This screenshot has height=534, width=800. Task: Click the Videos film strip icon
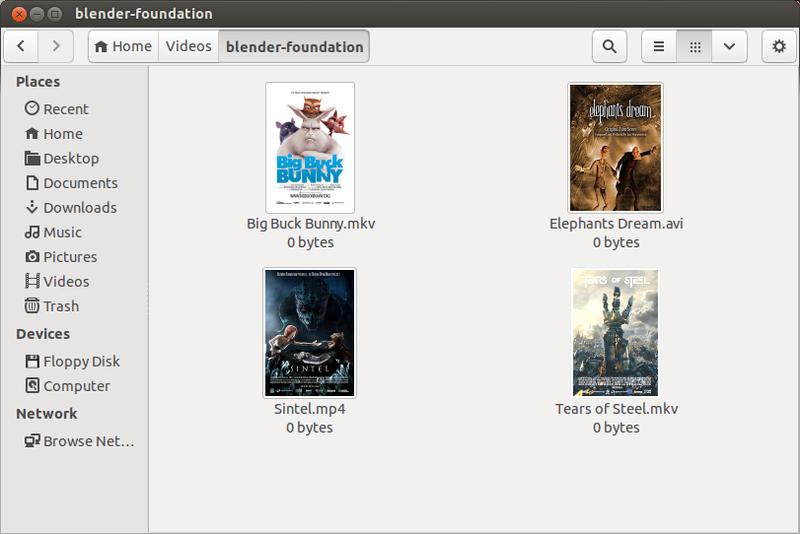32,281
